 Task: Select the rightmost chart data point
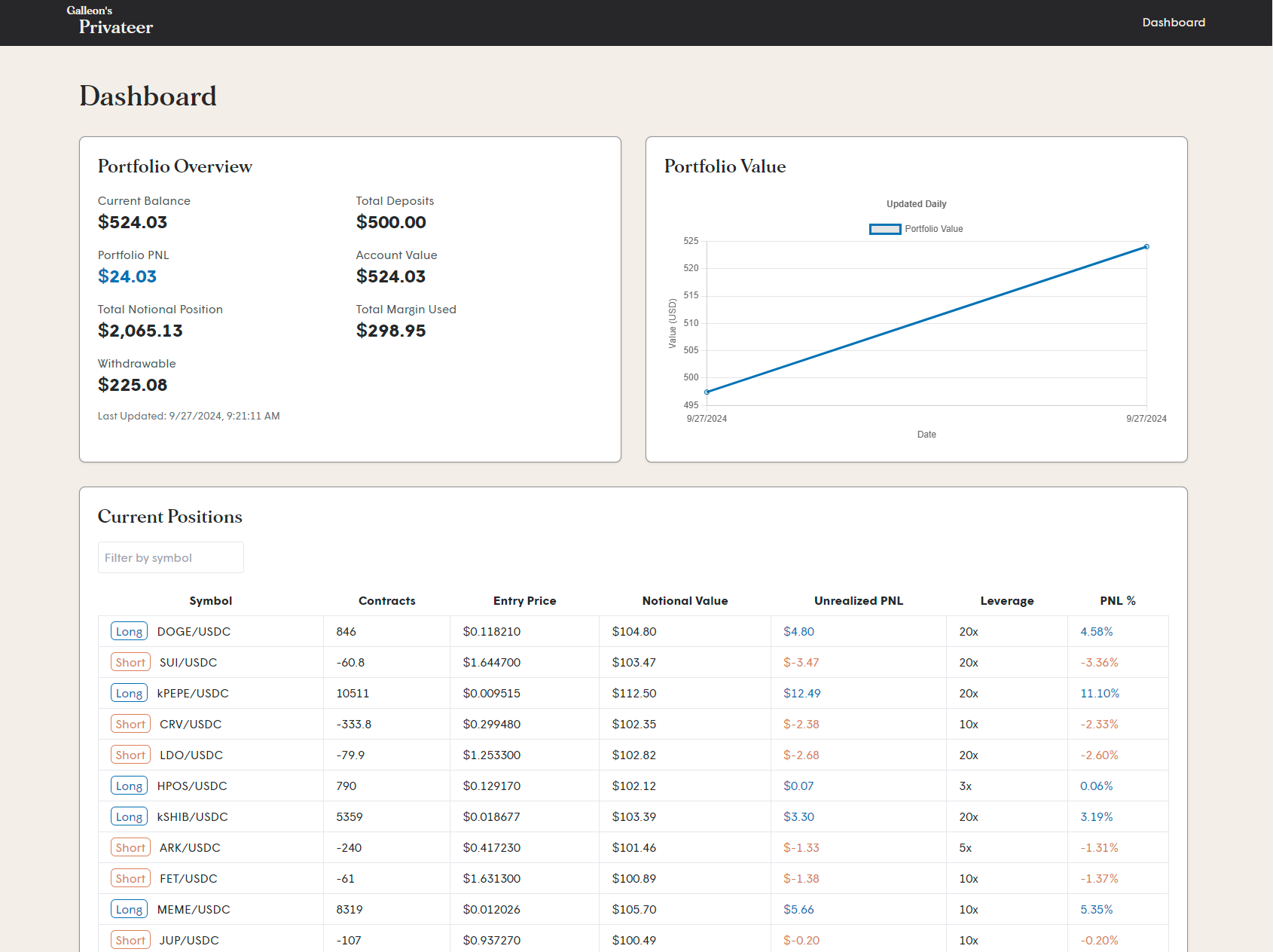click(x=1146, y=246)
